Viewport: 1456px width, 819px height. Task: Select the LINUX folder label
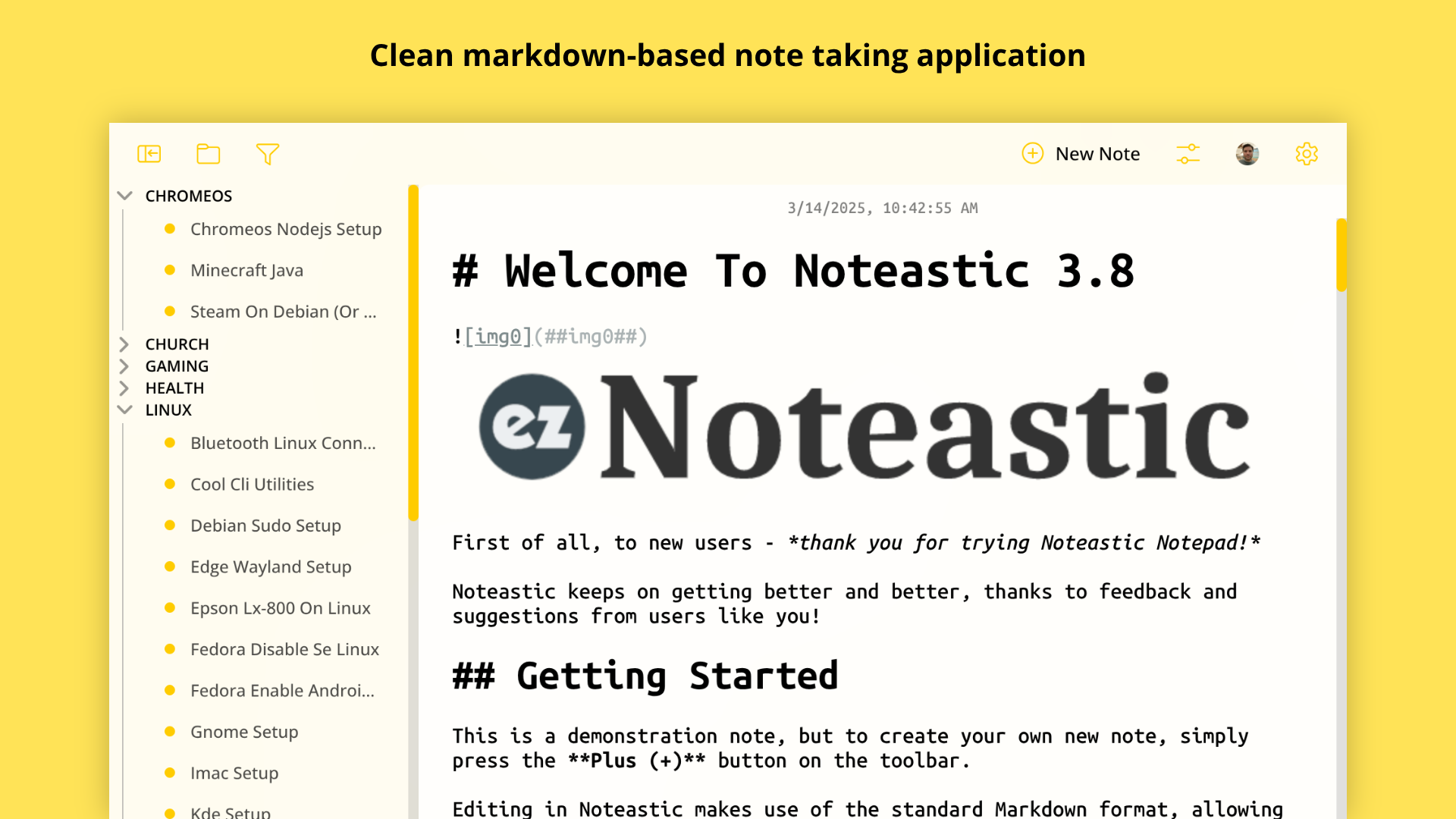coord(168,409)
